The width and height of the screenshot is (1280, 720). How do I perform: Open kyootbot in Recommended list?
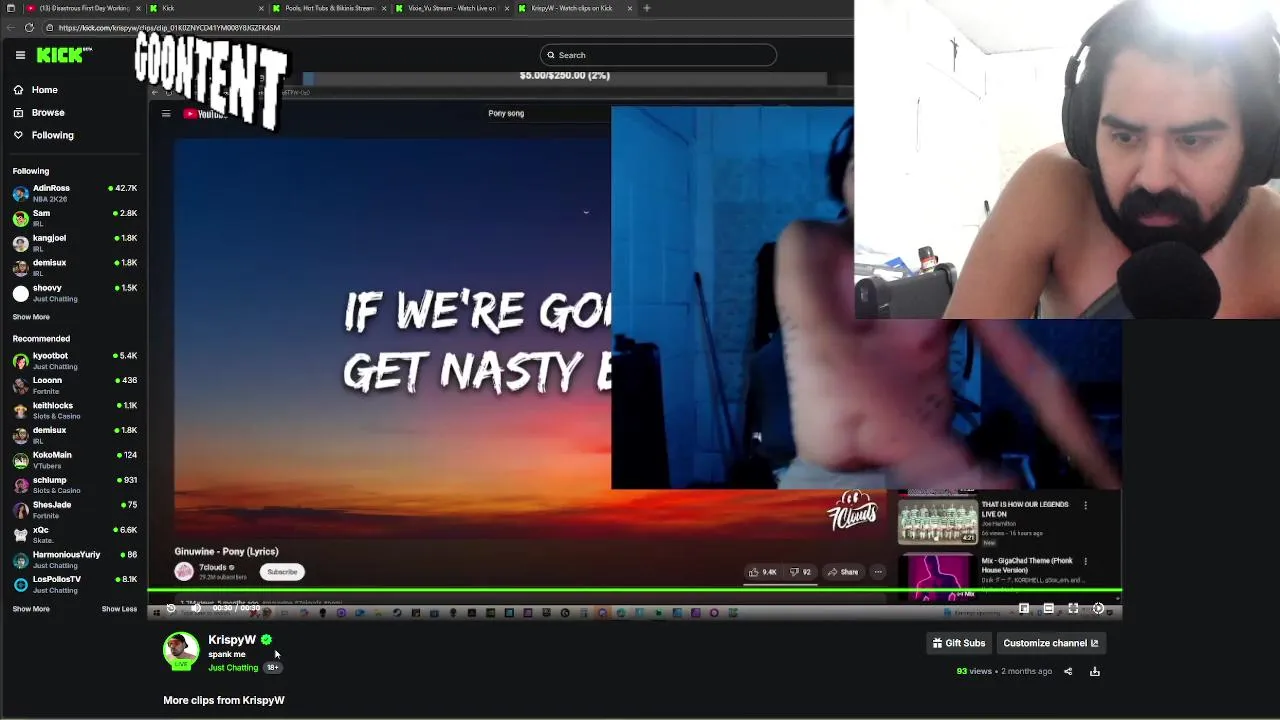(75, 361)
